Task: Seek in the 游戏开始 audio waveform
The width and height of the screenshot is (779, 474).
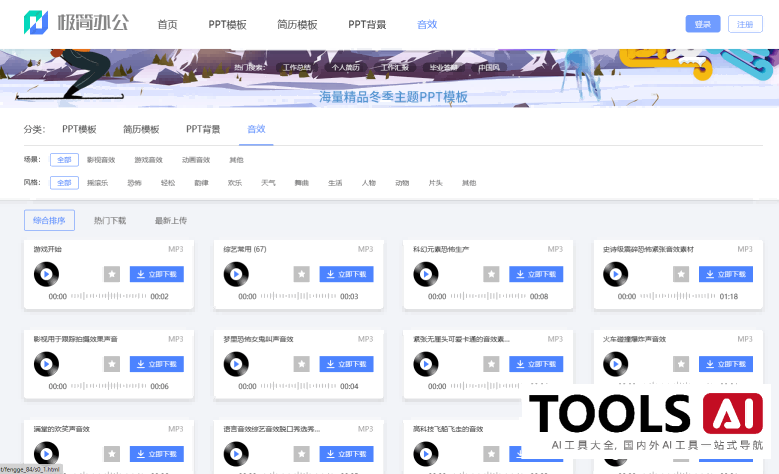Action: 108,296
